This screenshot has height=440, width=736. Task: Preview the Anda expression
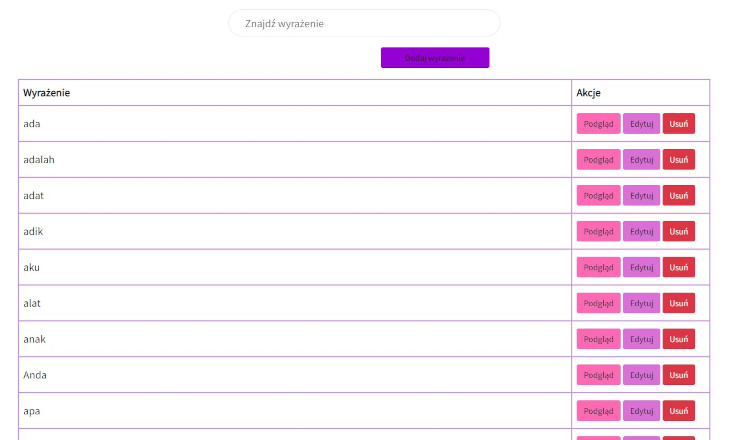598,375
